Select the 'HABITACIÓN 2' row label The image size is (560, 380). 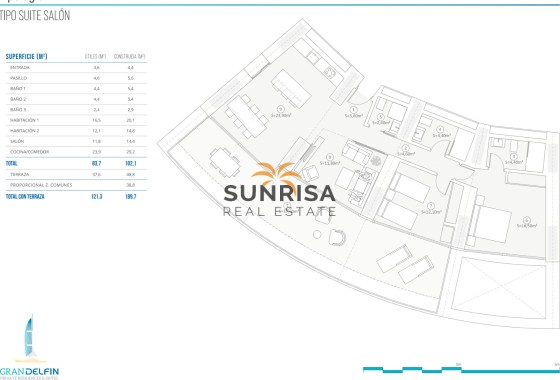(x=25, y=131)
